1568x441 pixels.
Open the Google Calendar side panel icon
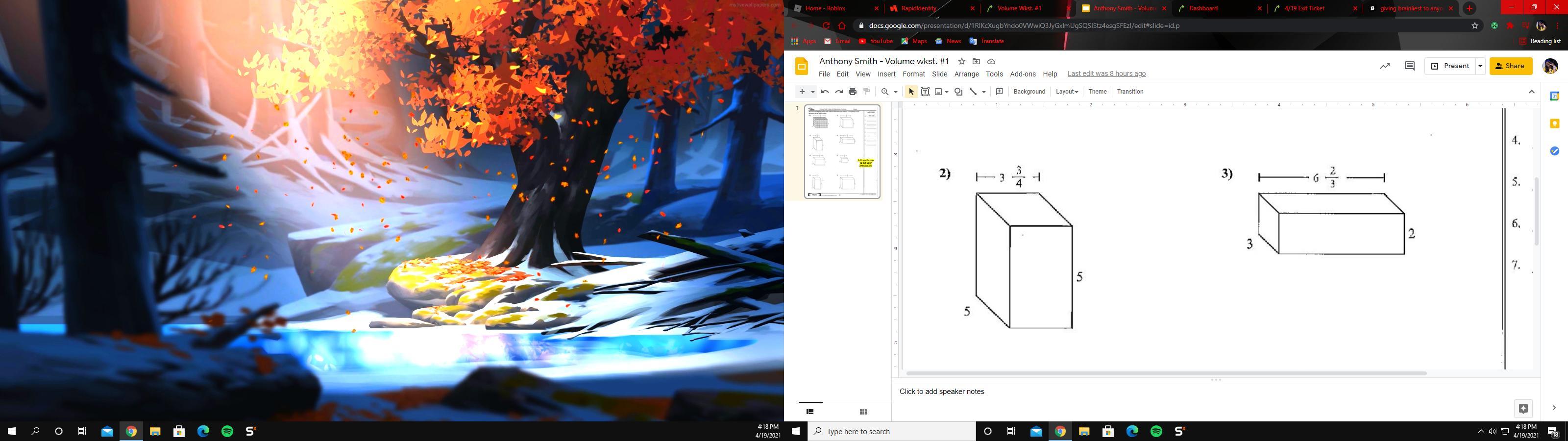point(1555,96)
